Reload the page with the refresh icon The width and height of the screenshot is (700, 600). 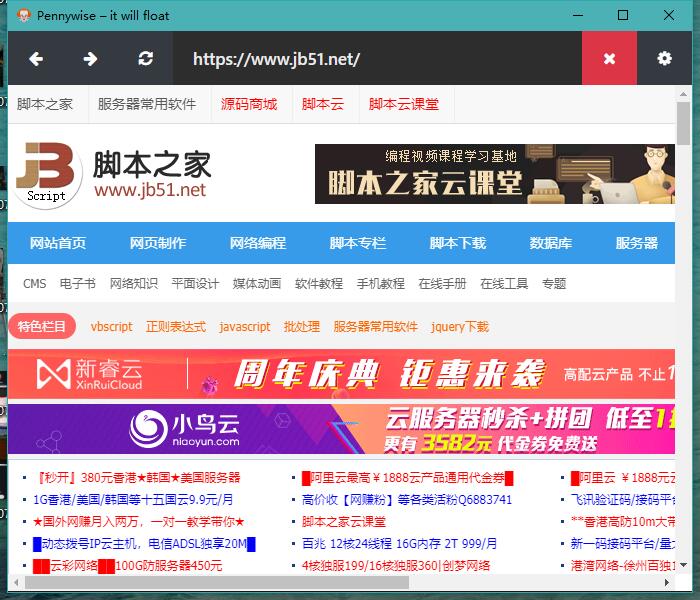(146, 58)
